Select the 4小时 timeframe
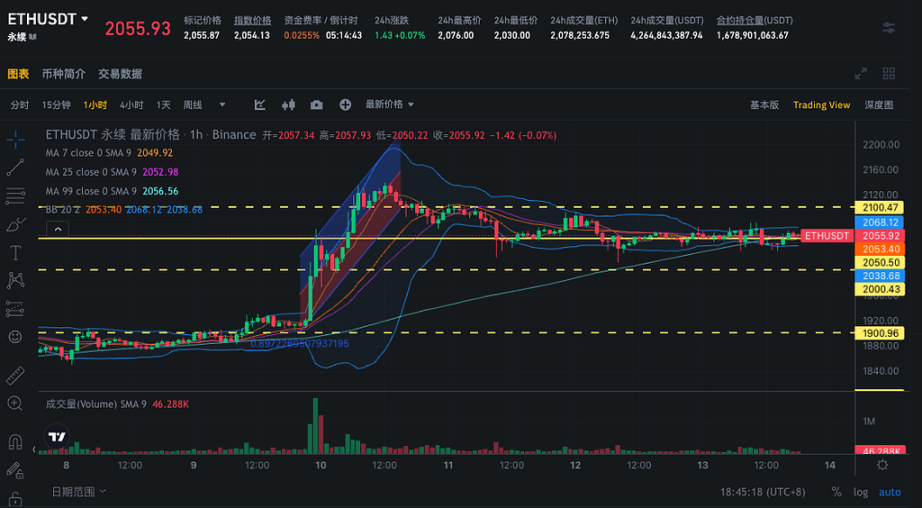922x508 pixels. 131,105
